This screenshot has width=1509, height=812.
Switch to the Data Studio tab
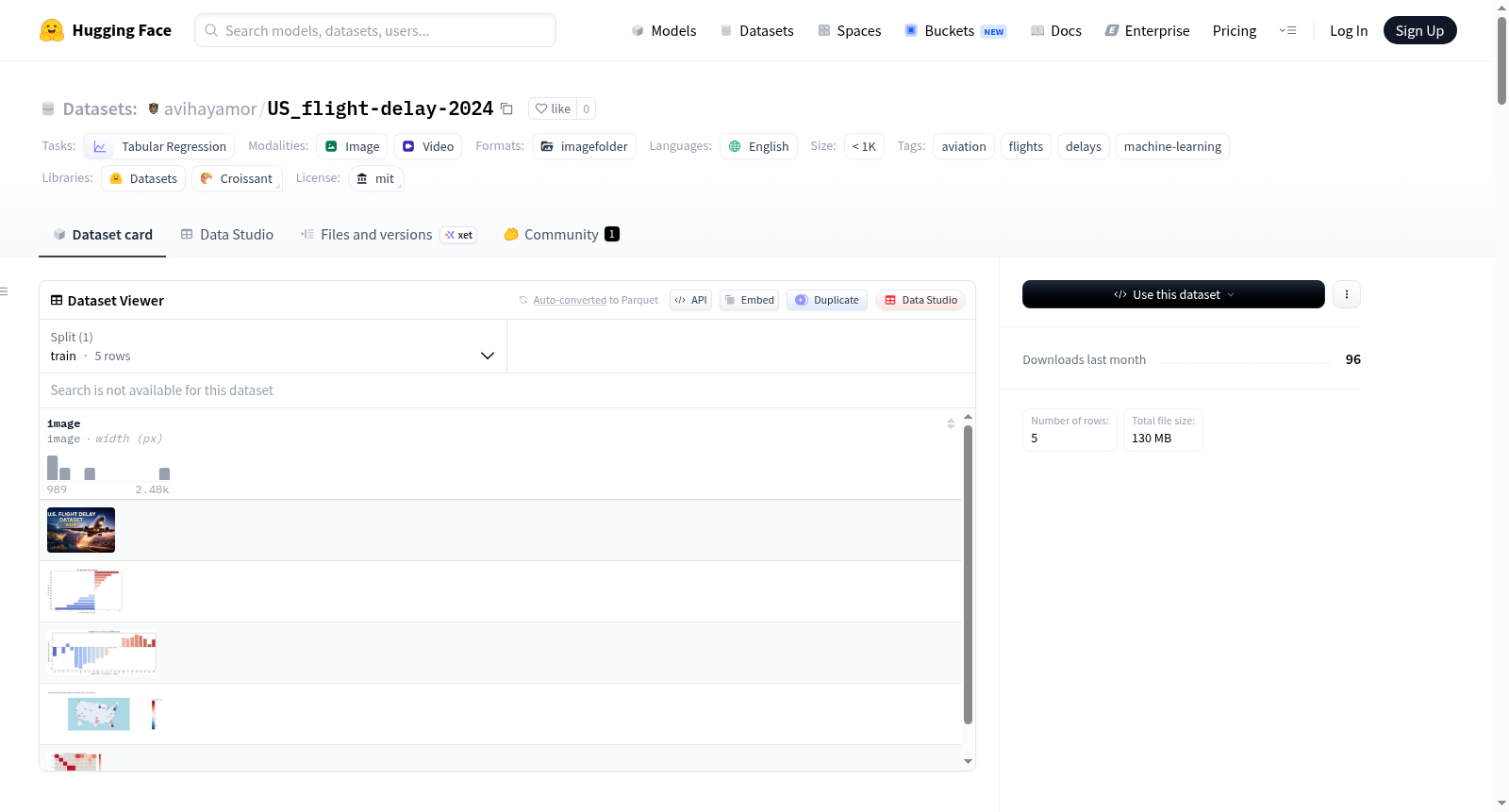pyautogui.click(x=226, y=234)
